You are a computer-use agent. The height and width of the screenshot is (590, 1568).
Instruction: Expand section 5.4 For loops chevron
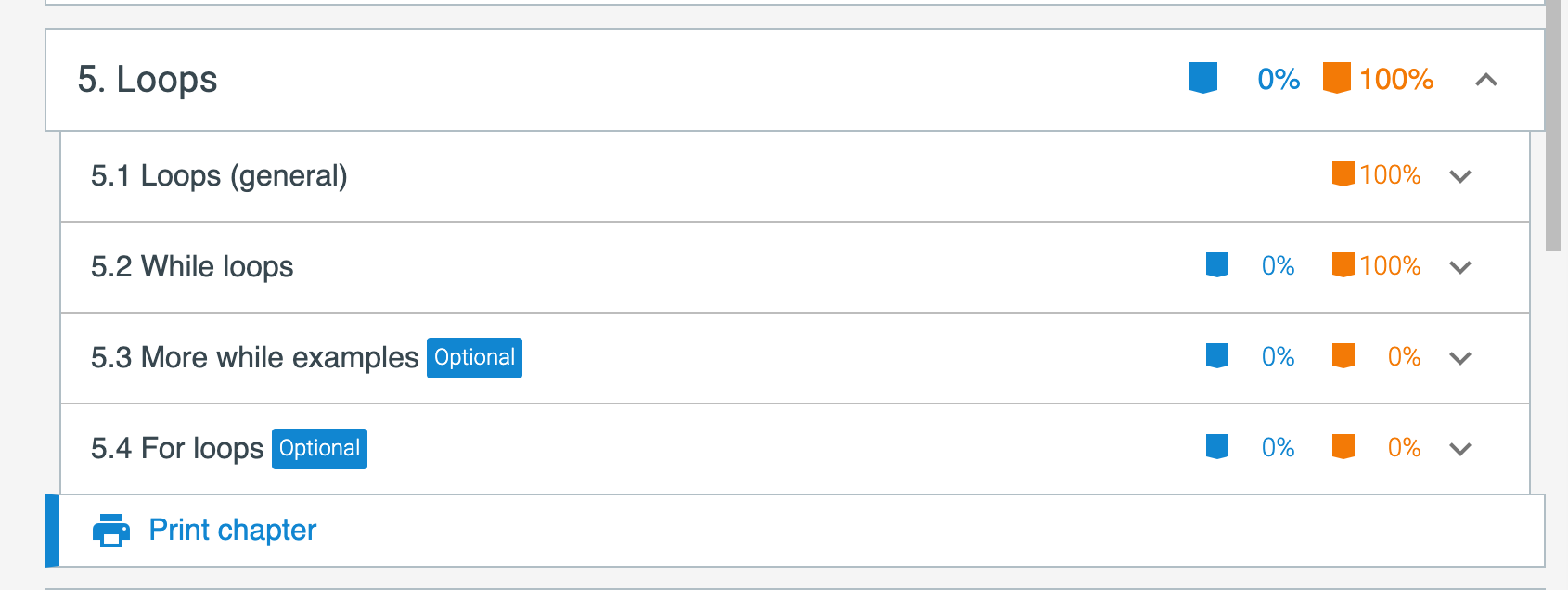point(1460,449)
